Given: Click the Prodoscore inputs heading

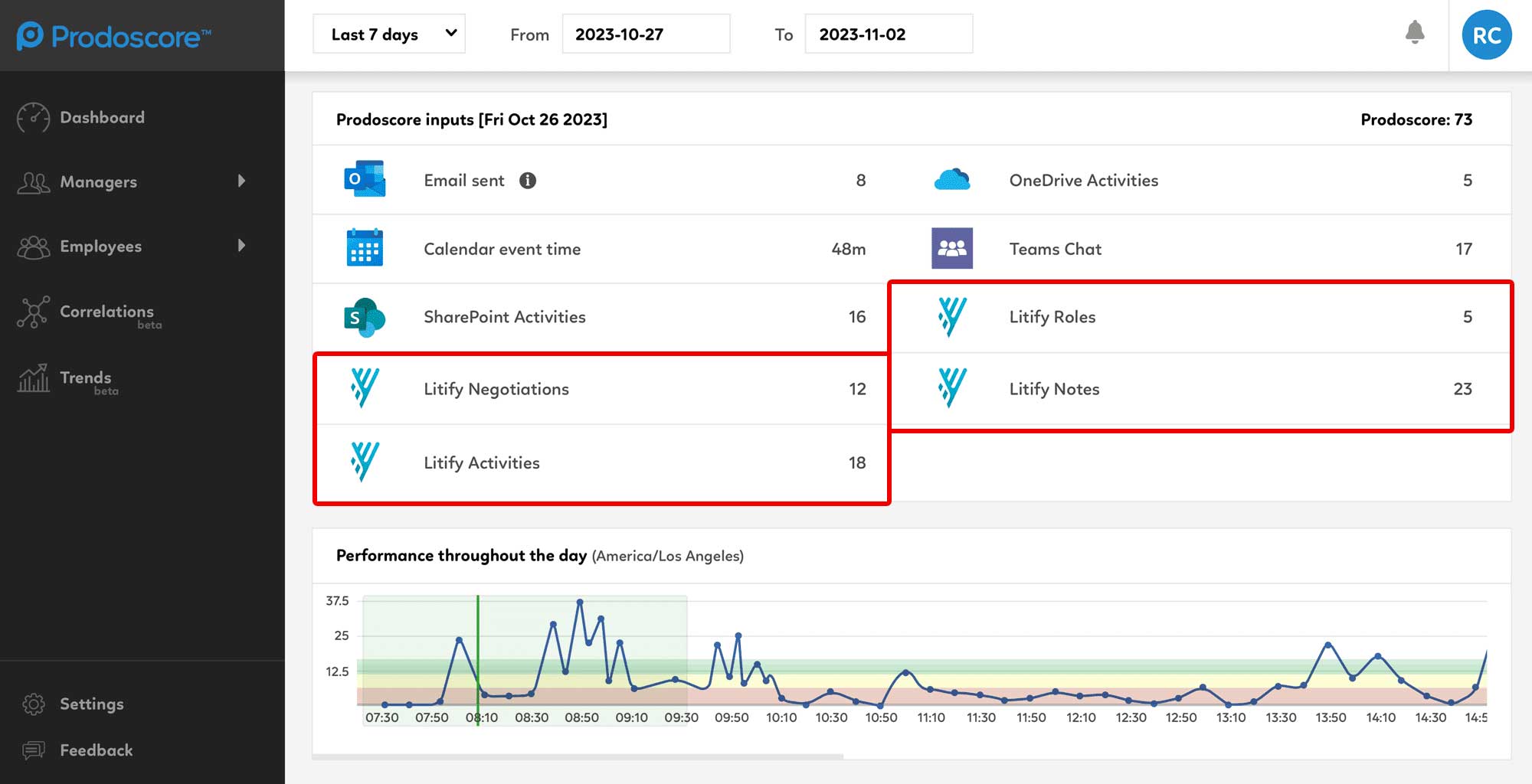Looking at the screenshot, I should [x=472, y=119].
